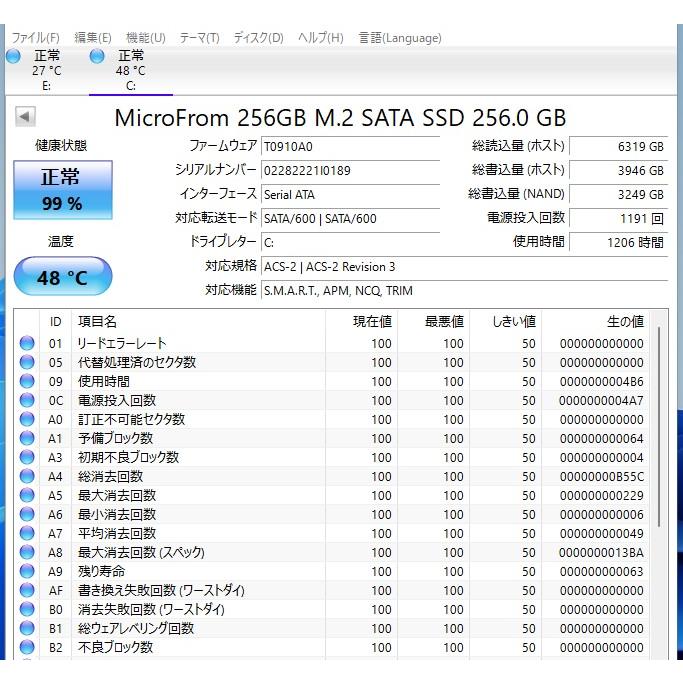683x683 pixels.
Task: Click the previous disk arrow button
Action: pyautogui.click(x=25, y=116)
